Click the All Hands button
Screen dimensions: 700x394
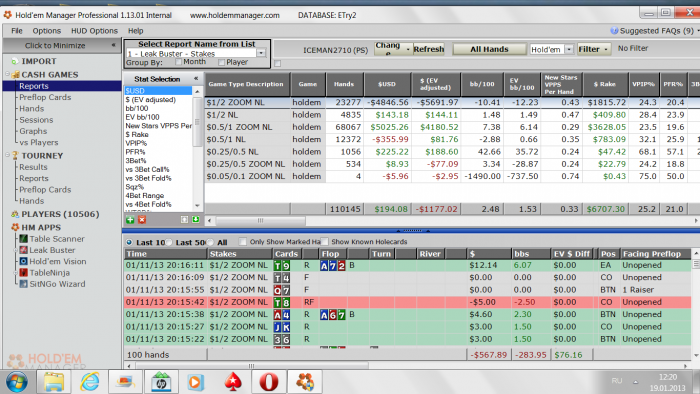(489, 49)
